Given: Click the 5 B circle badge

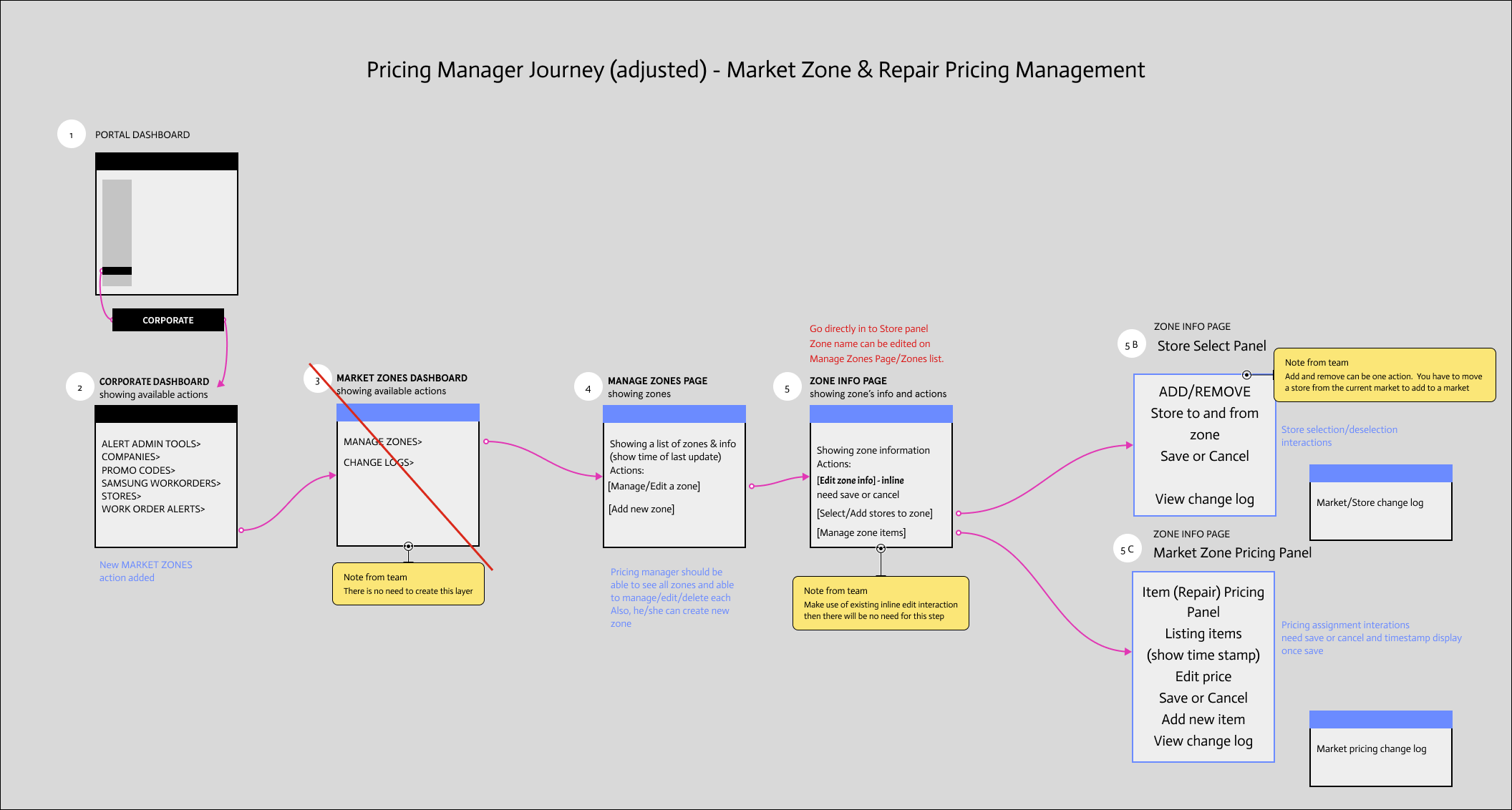Looking at the screenshot, I should 1130,345.
